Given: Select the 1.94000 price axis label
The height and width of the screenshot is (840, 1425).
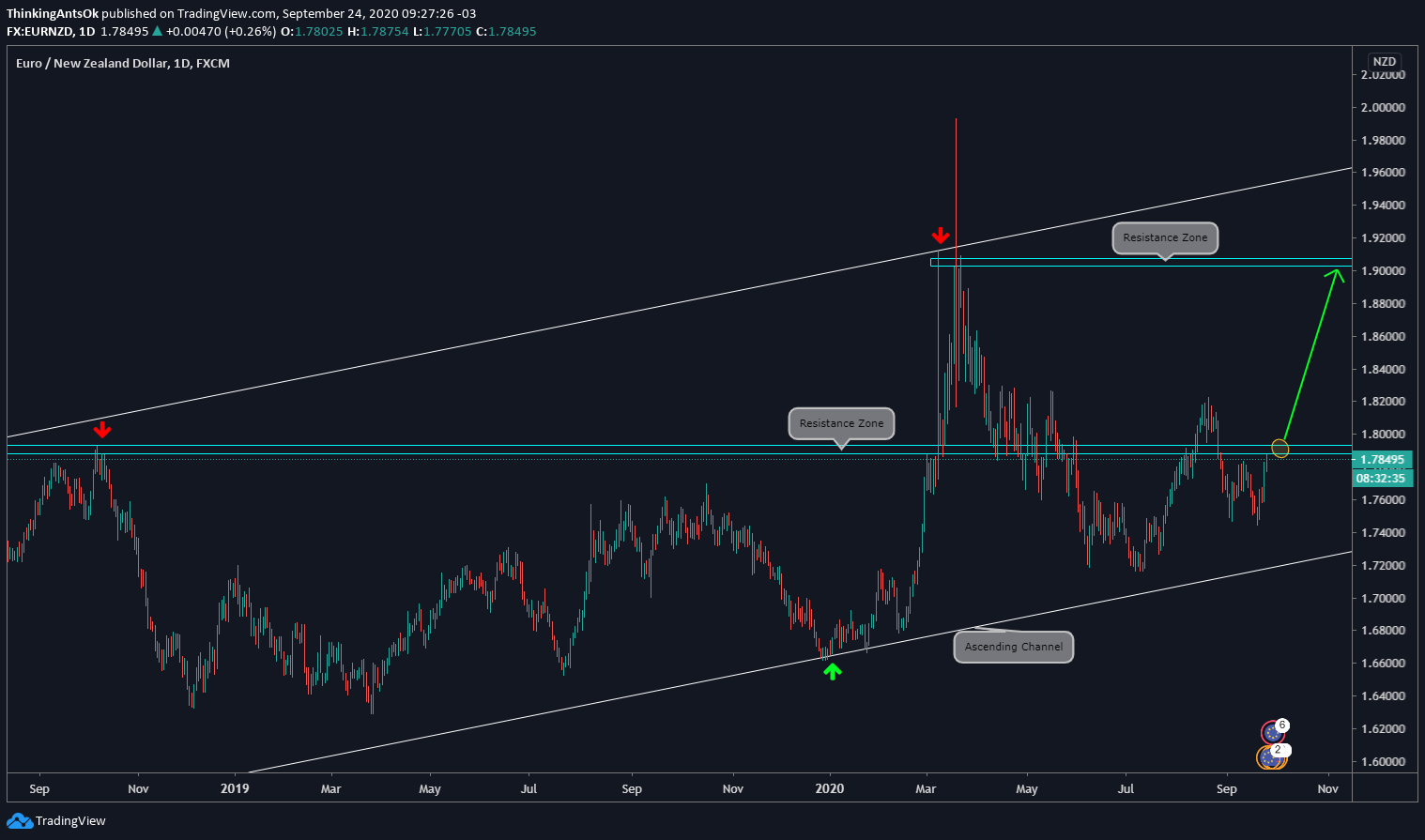Looking at the screenshot, I should (x=1383, y=206).
